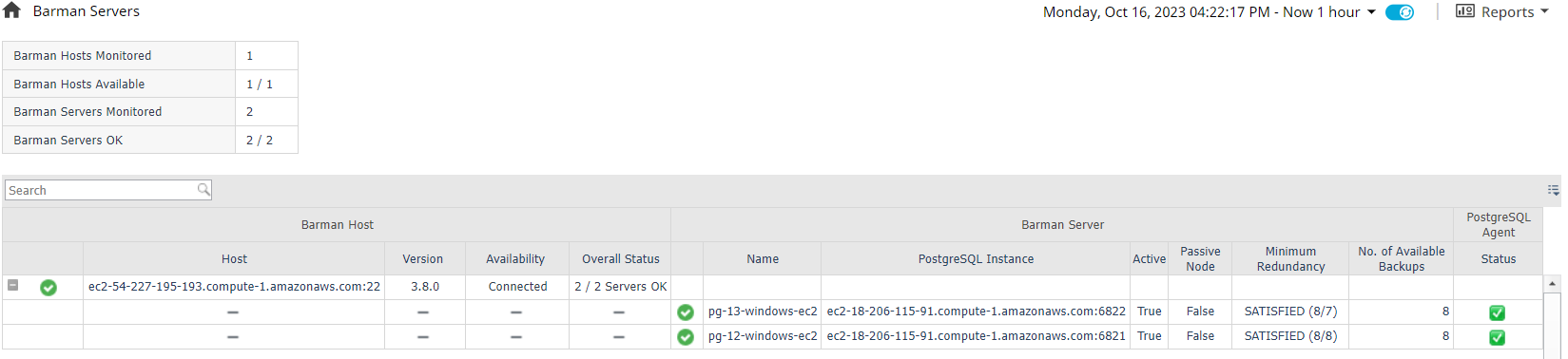Viewport: 1568px width, 359px height.
Task: Click PostgreSQL Agent status icon for pg-12-windows-ec2
Action: coord(1497,337)
